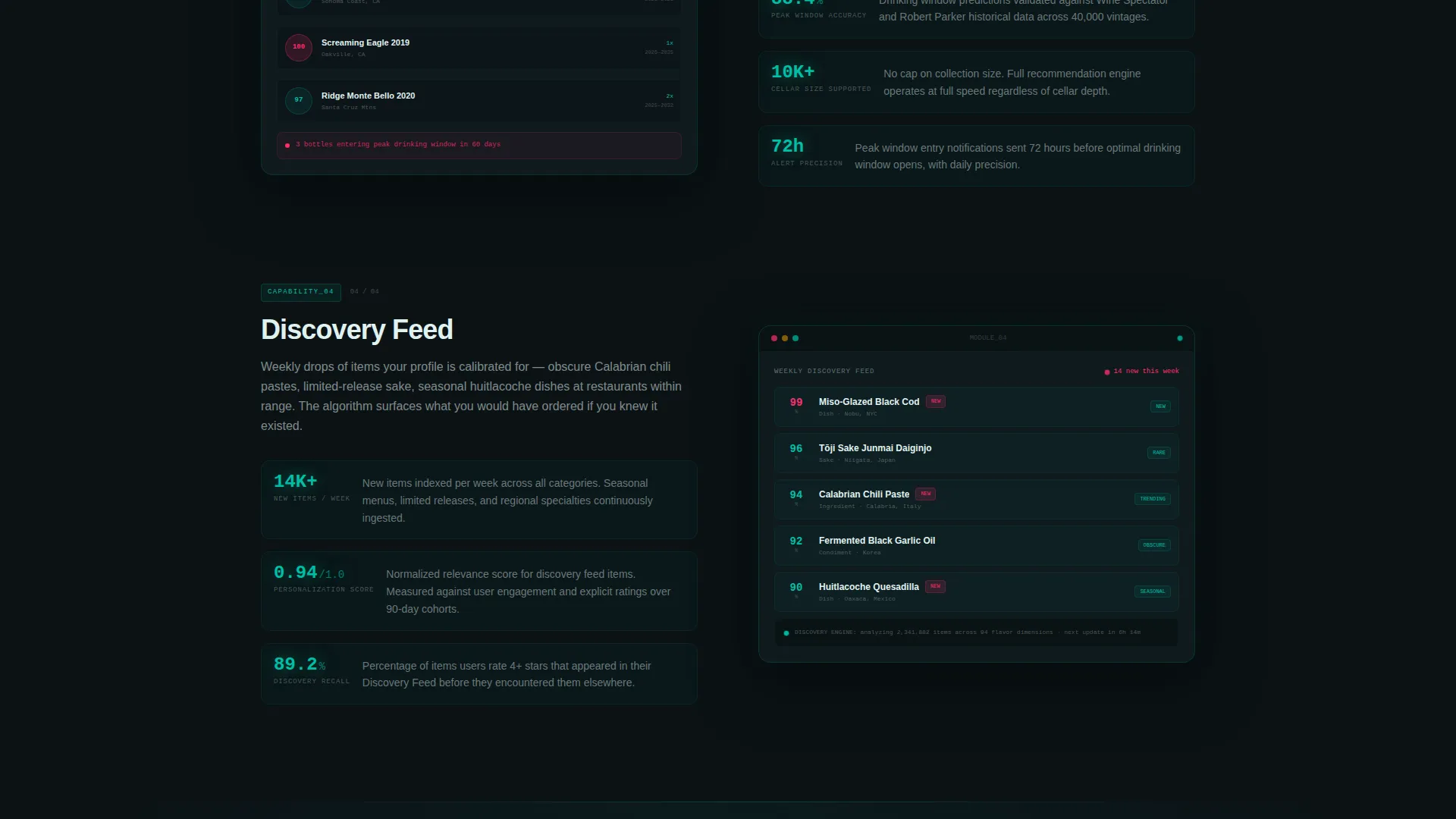Click the Discovery Feed section heading

pos(357,330)
